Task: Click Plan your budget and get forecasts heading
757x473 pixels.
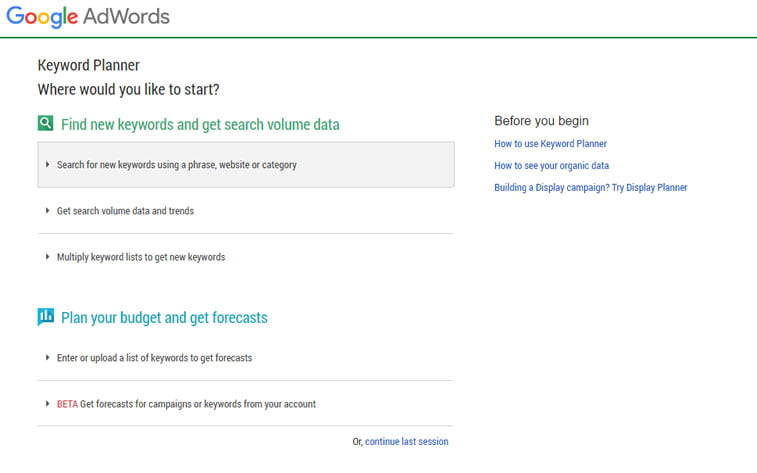Action: [x=164, y=318]
